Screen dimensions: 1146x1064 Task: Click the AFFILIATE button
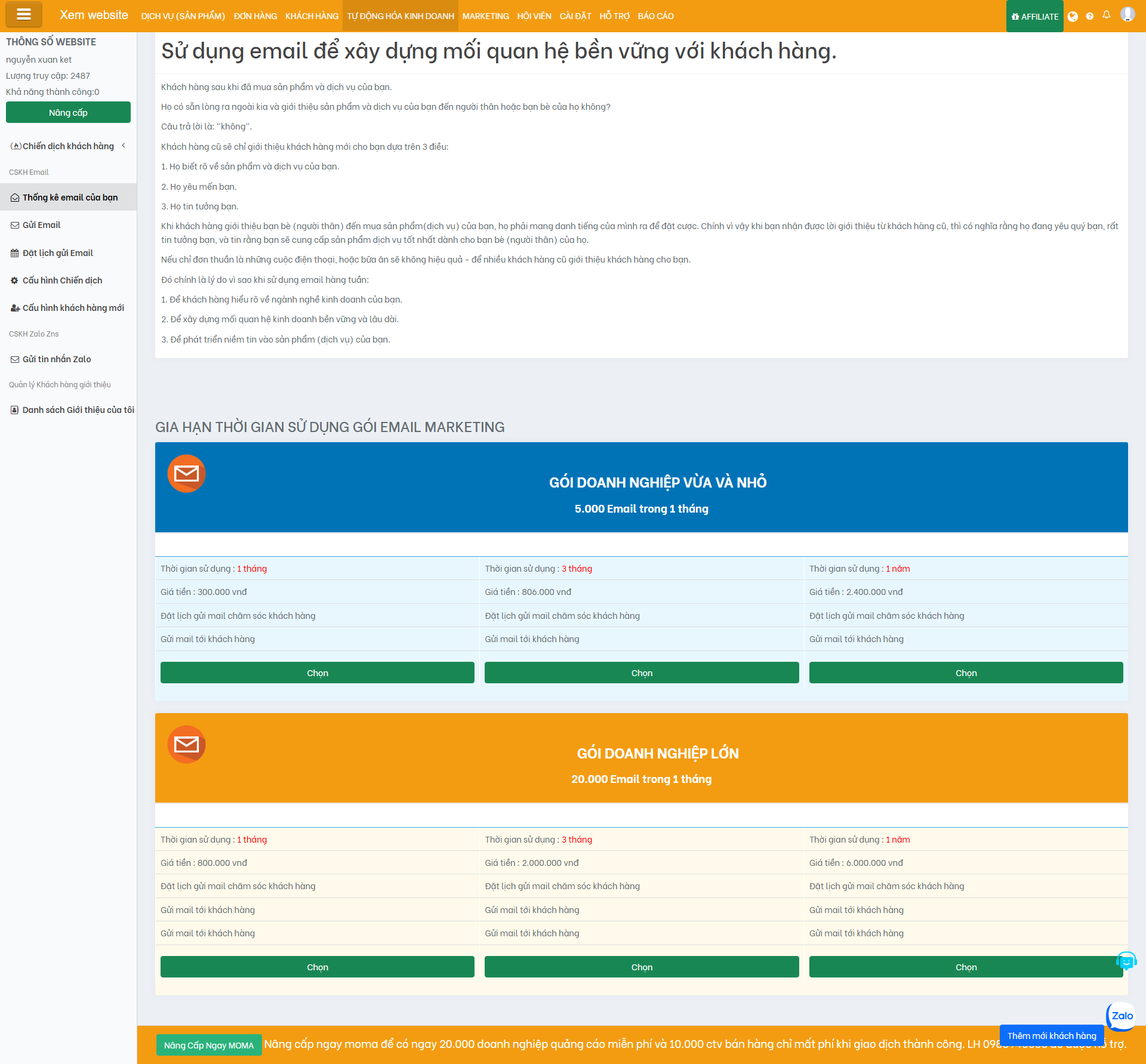(1034, 17)
